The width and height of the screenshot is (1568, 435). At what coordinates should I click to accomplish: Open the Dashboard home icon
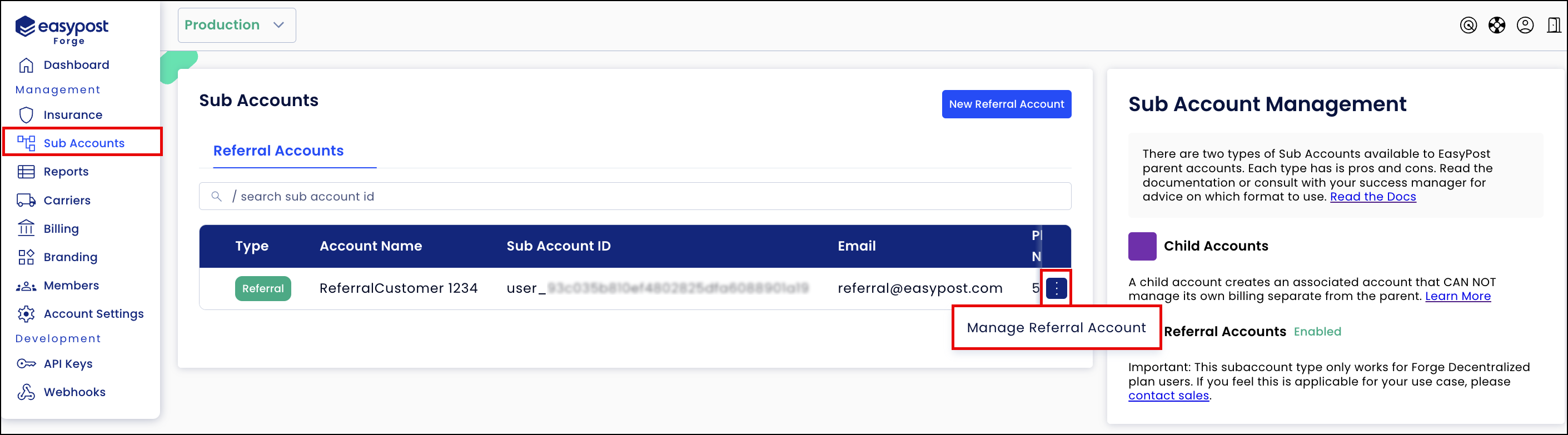coord(26,65)
